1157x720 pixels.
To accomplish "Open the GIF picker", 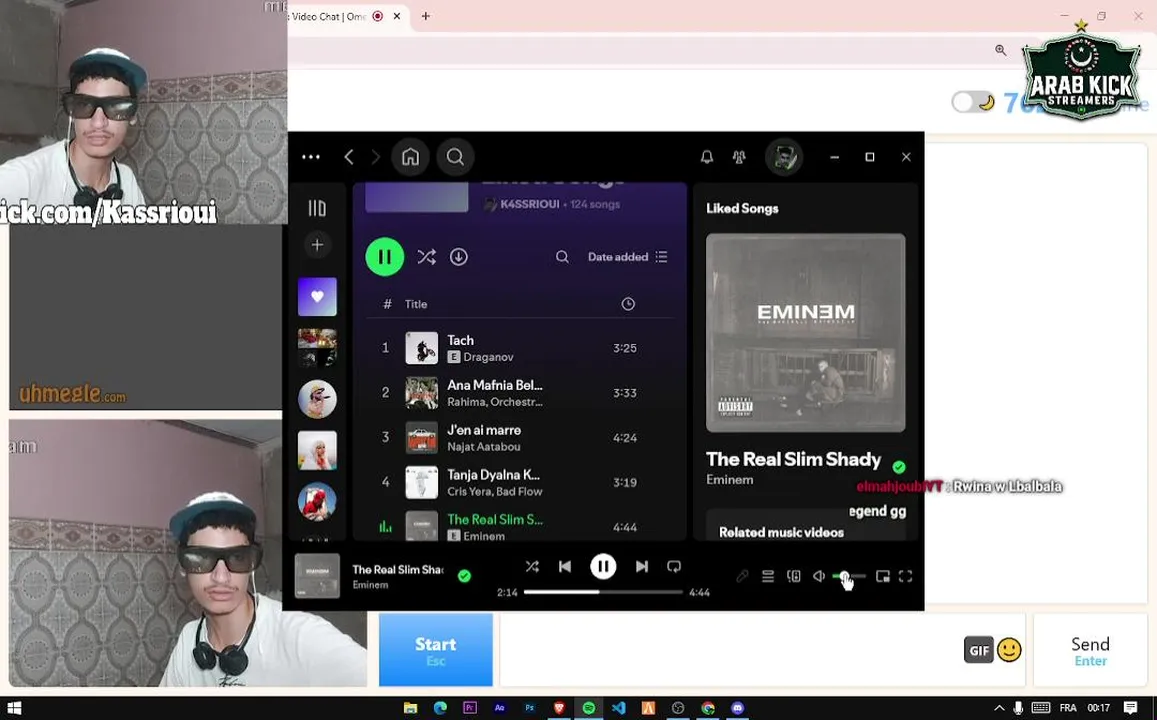I will tap(978, 650).
